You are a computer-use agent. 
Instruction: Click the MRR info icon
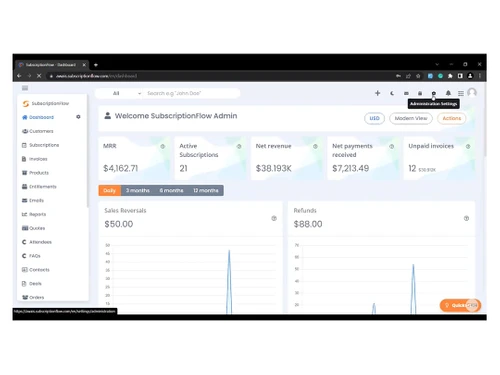[163, 146]
